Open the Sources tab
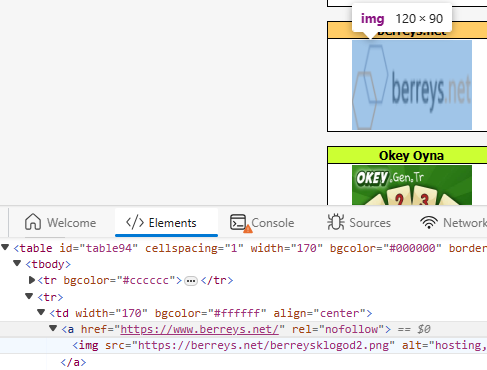The height and width of the screenshot is (370, 487). 359,223
